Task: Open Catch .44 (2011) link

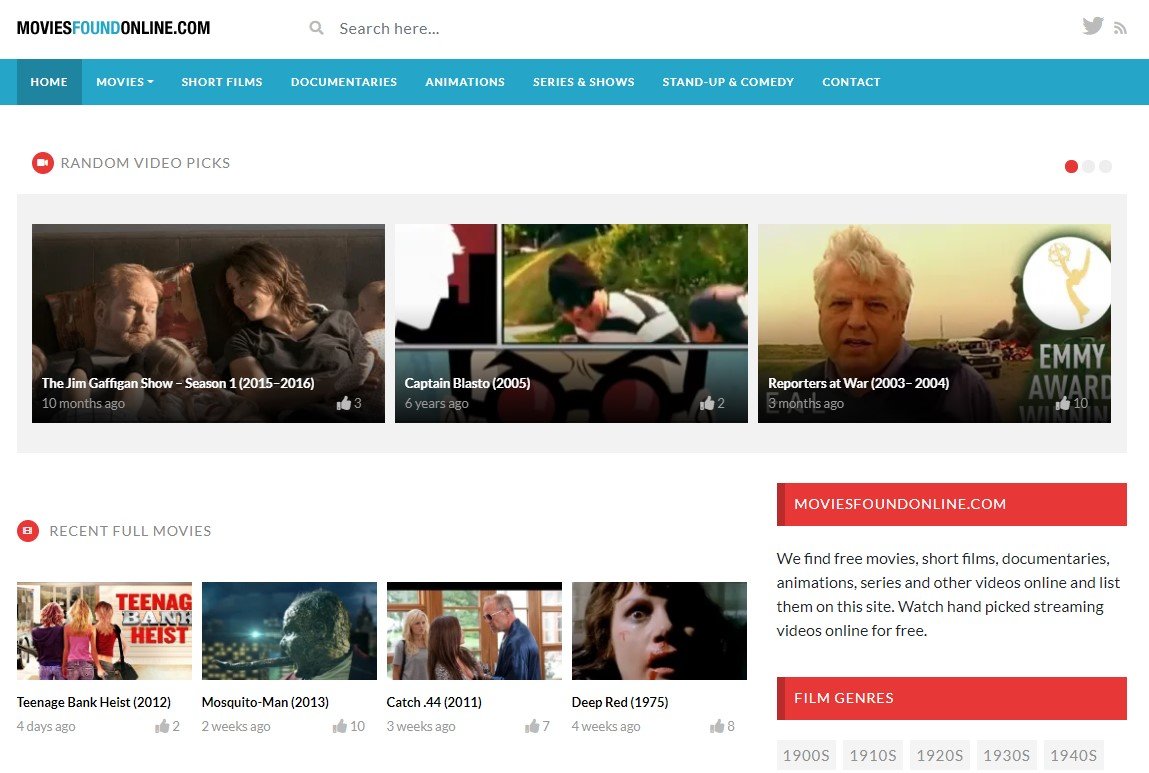Action: pos(434,702)
